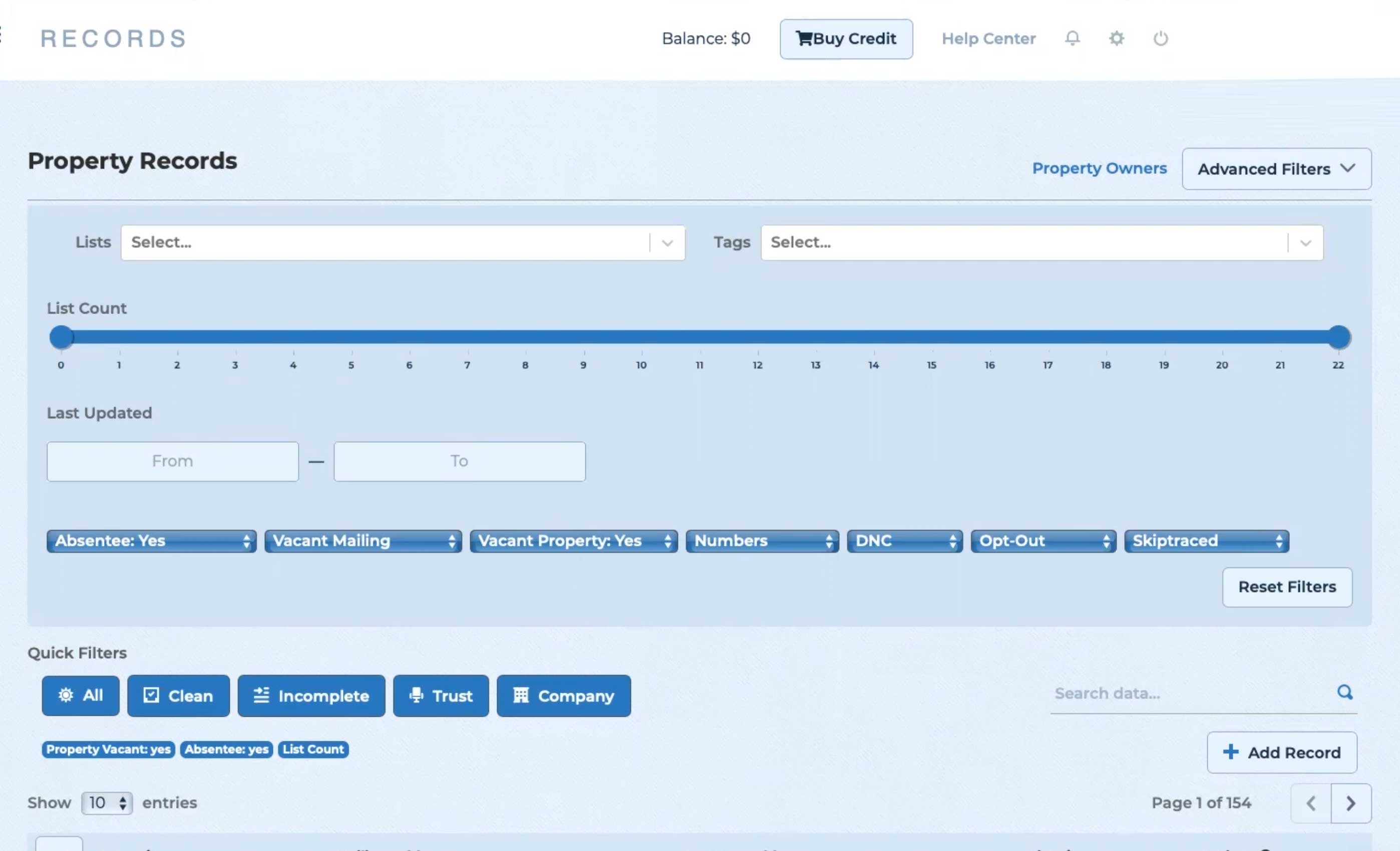This screenshot has width=1400, height=851.
Task: Switch to Property Owners view
Action: point(1099,168)
